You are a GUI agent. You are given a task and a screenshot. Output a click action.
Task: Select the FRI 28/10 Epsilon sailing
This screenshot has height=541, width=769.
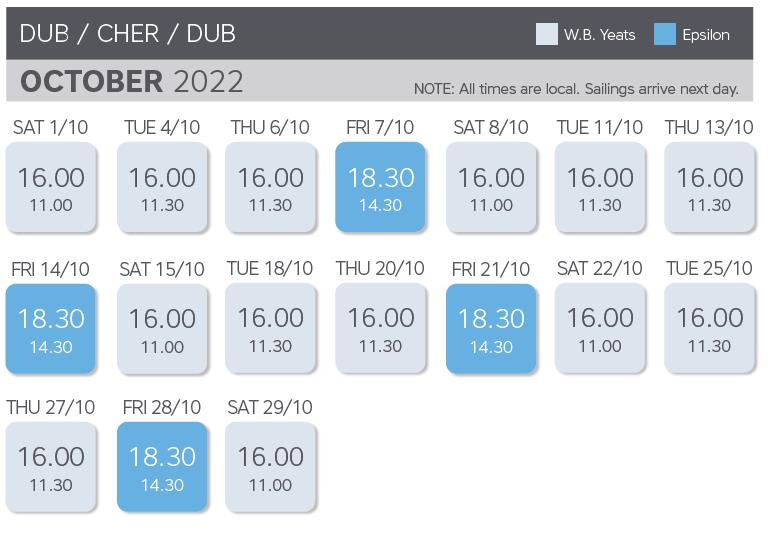[162, 467]
